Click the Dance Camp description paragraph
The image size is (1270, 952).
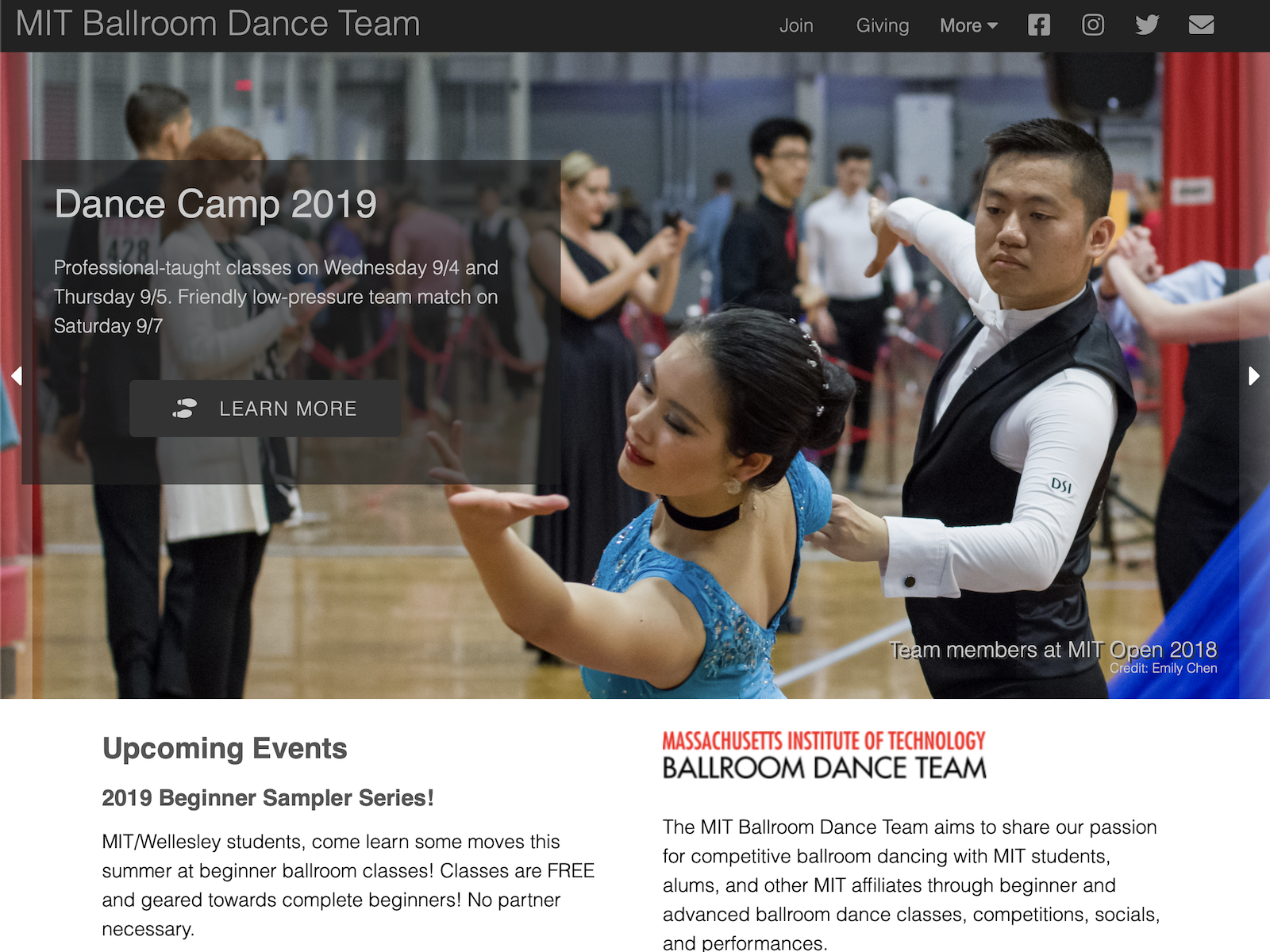pyautogui.click(x=276, y=297)
